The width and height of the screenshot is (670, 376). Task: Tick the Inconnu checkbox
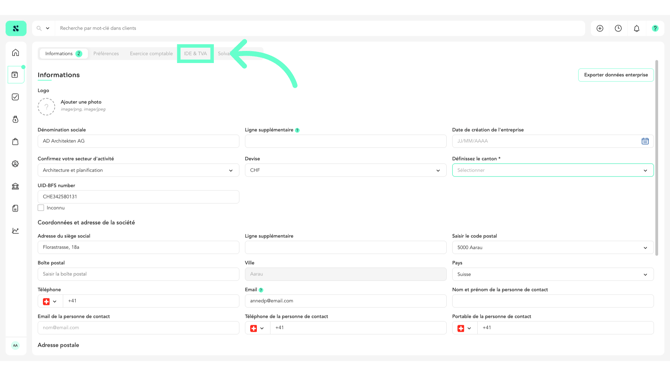point(41,208)
